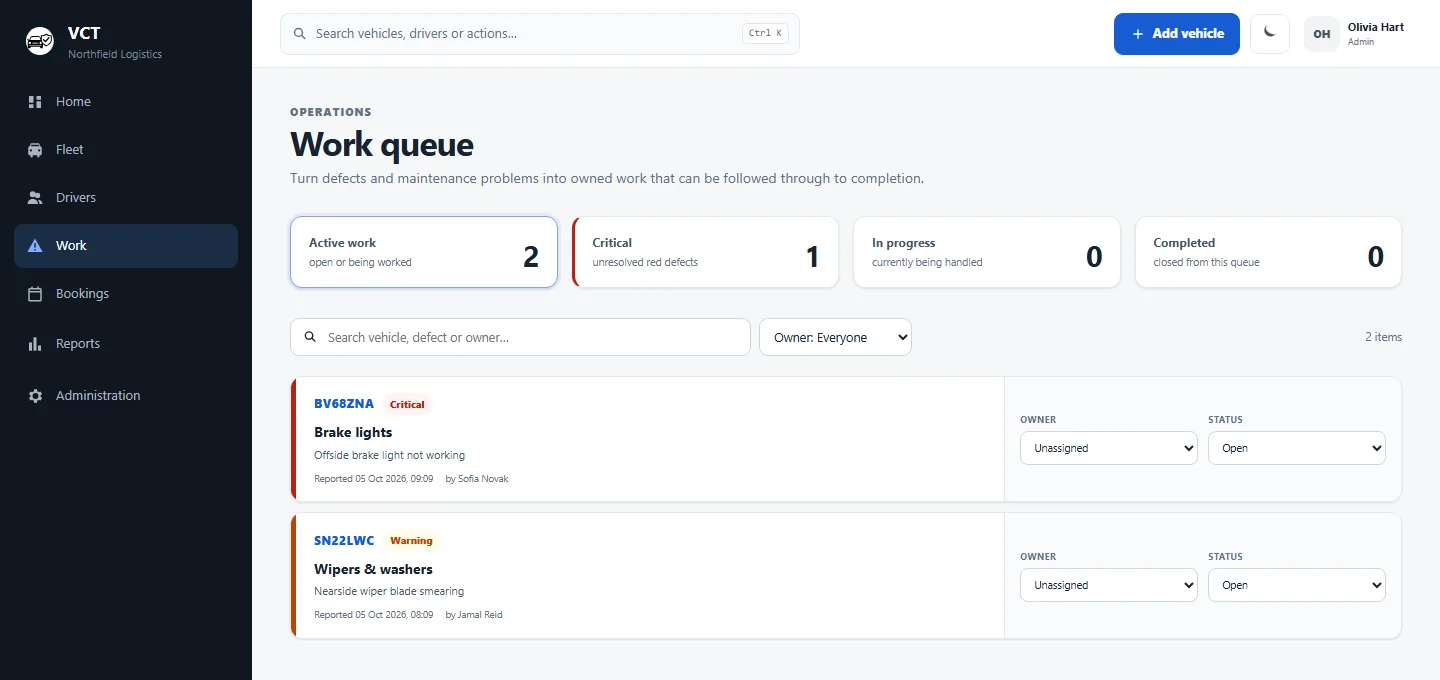Open Status dropdown for Brake lights defect
Viewport: 1440px width, 680px height.
pyautogui.click(x=1297, y=448)
